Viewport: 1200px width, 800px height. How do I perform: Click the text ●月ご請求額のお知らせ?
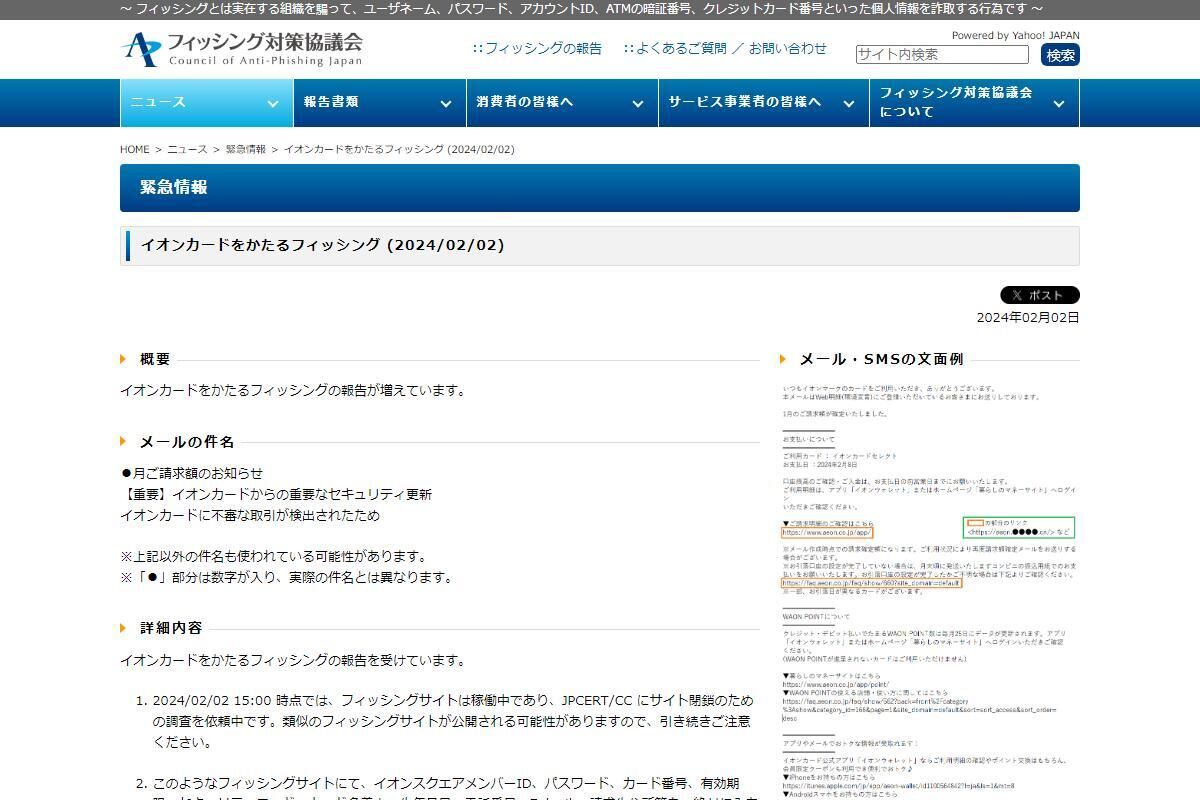192,473
